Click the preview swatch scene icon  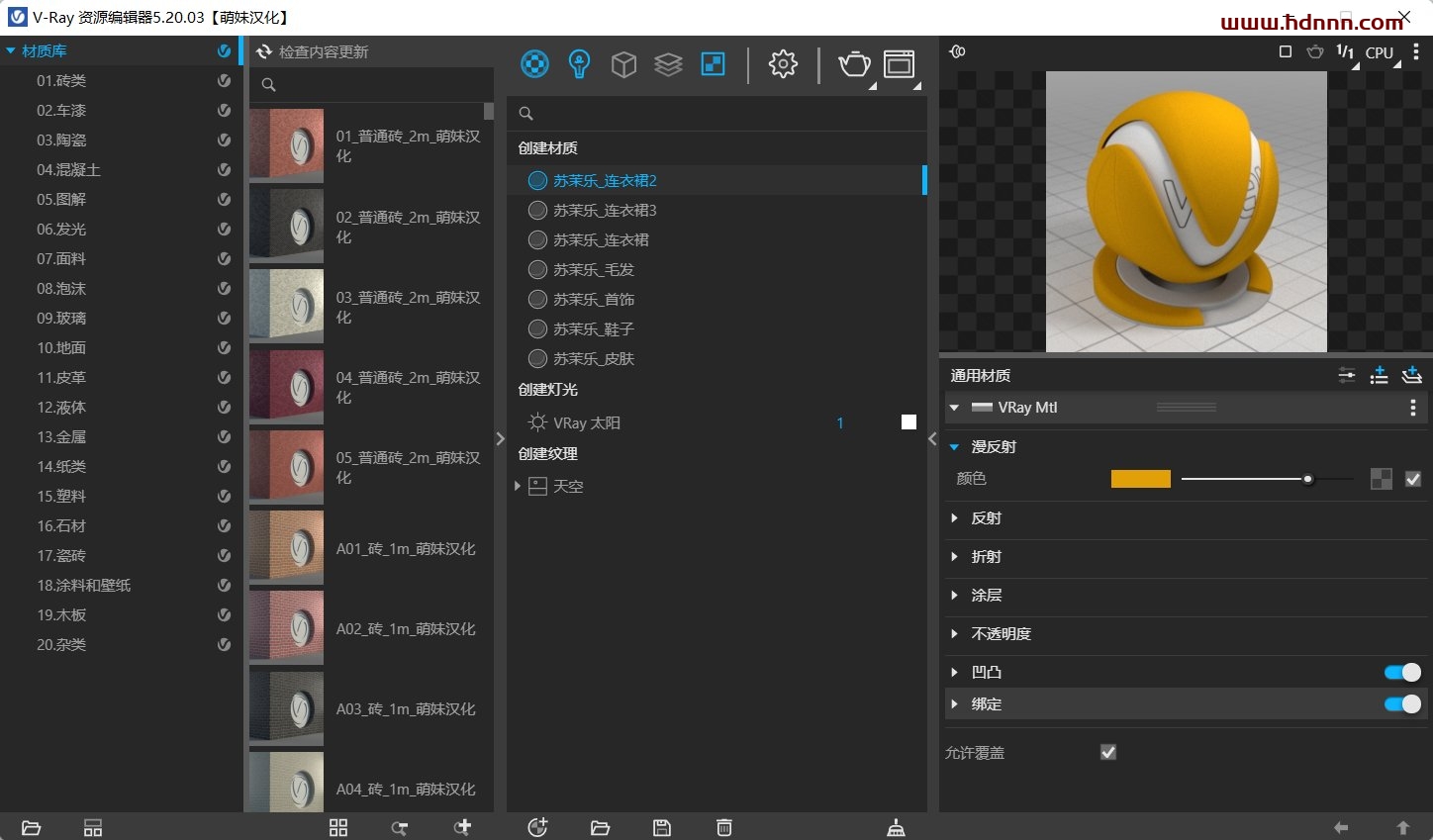(x=957, y=51)
